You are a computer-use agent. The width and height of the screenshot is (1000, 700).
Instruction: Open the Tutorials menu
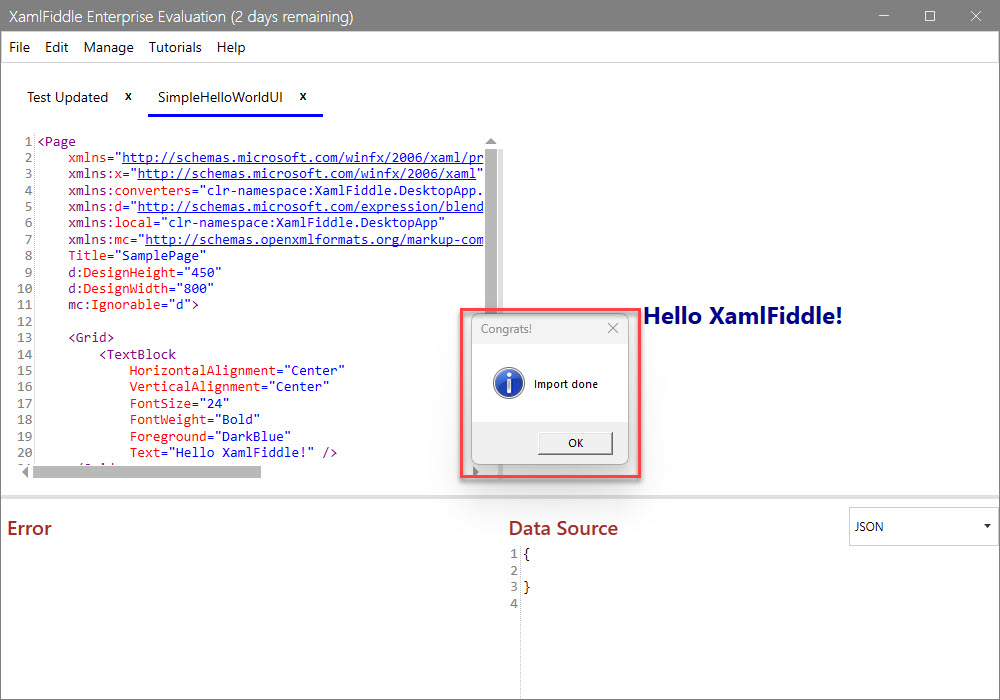(175, 47)
